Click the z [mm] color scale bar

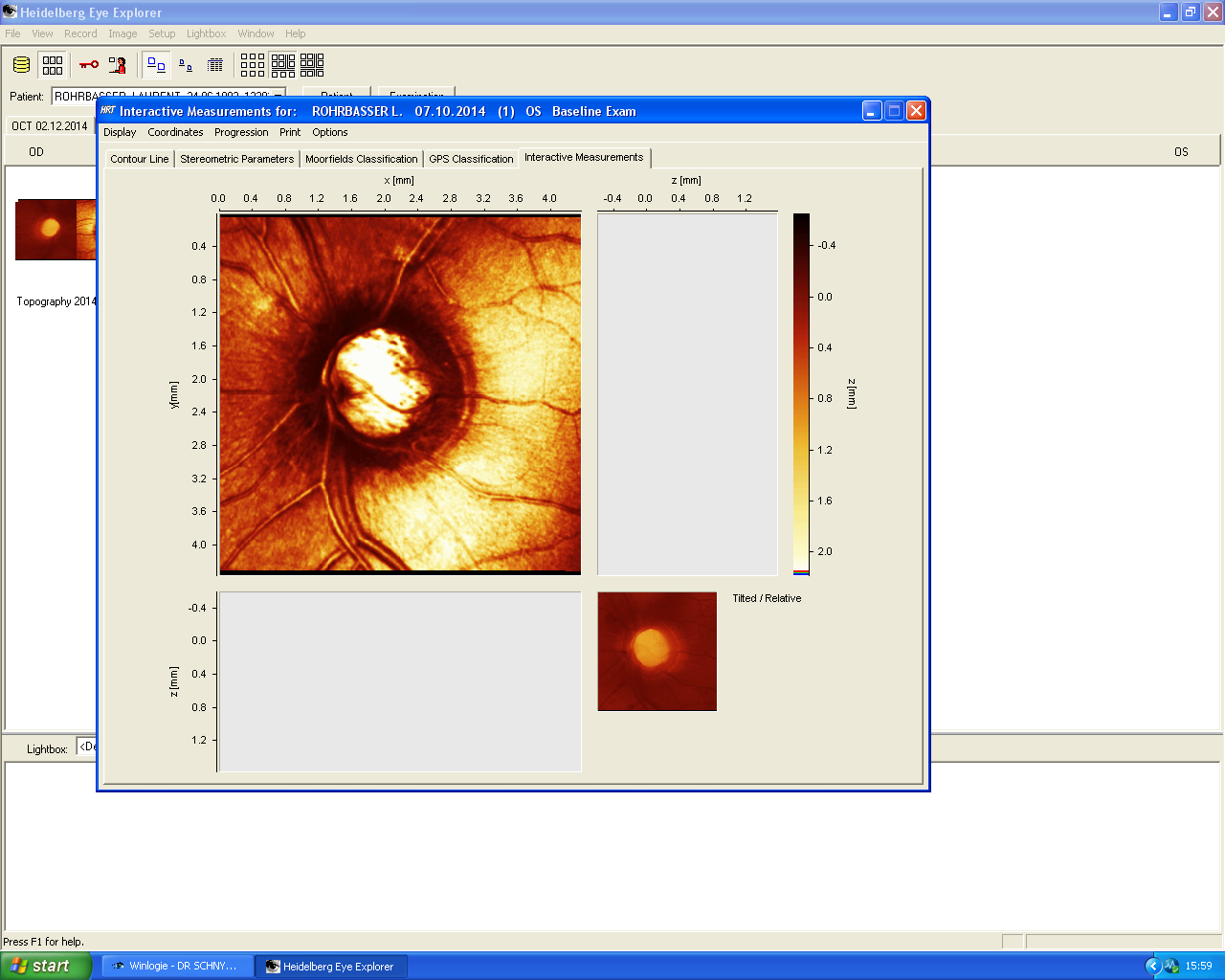pyautogui.click(x=801, y=393)
